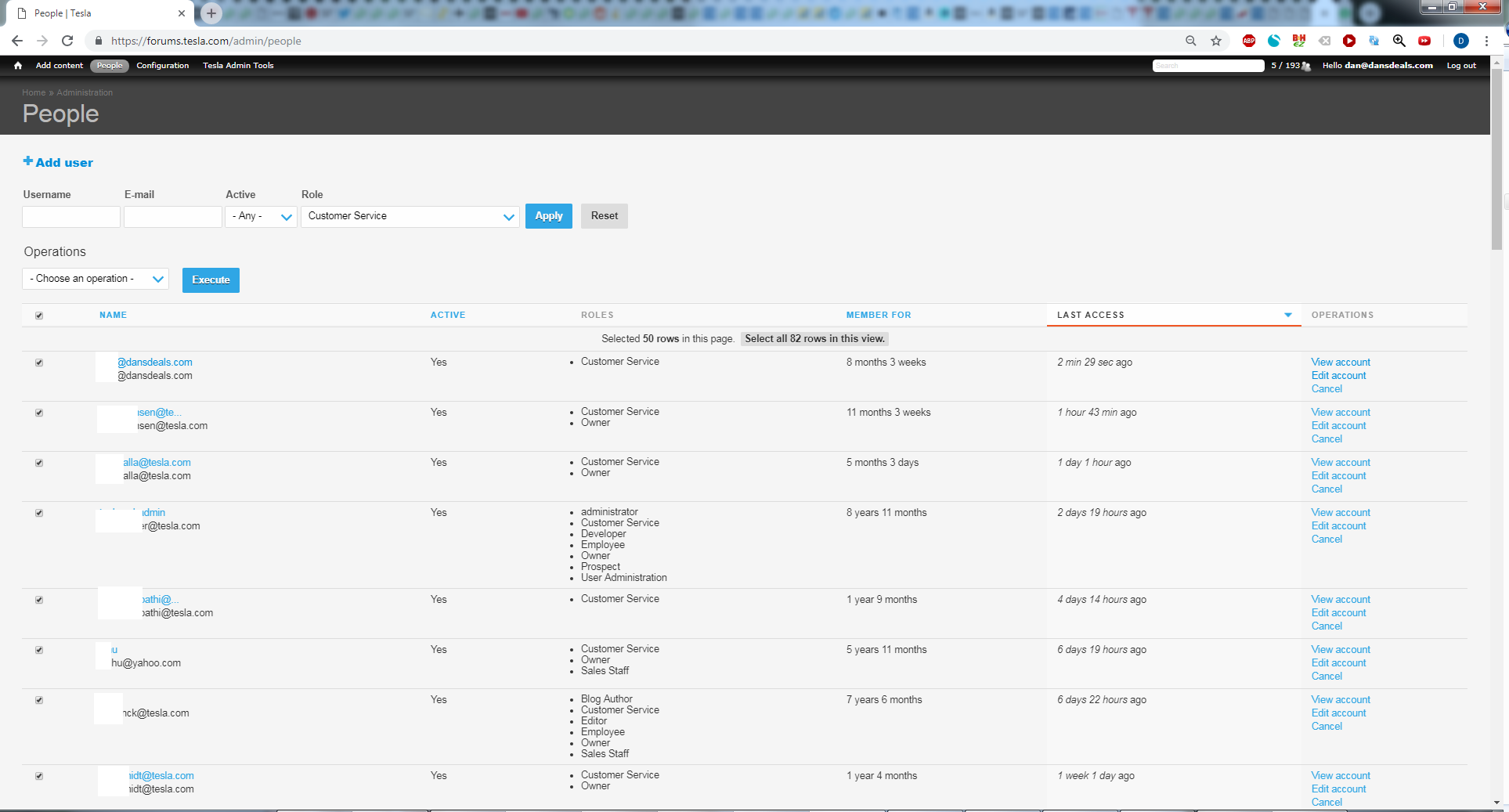Uncheck the sen@tesla.com user row
Screen dimensions: 1509x812
(x=39, y=413)
